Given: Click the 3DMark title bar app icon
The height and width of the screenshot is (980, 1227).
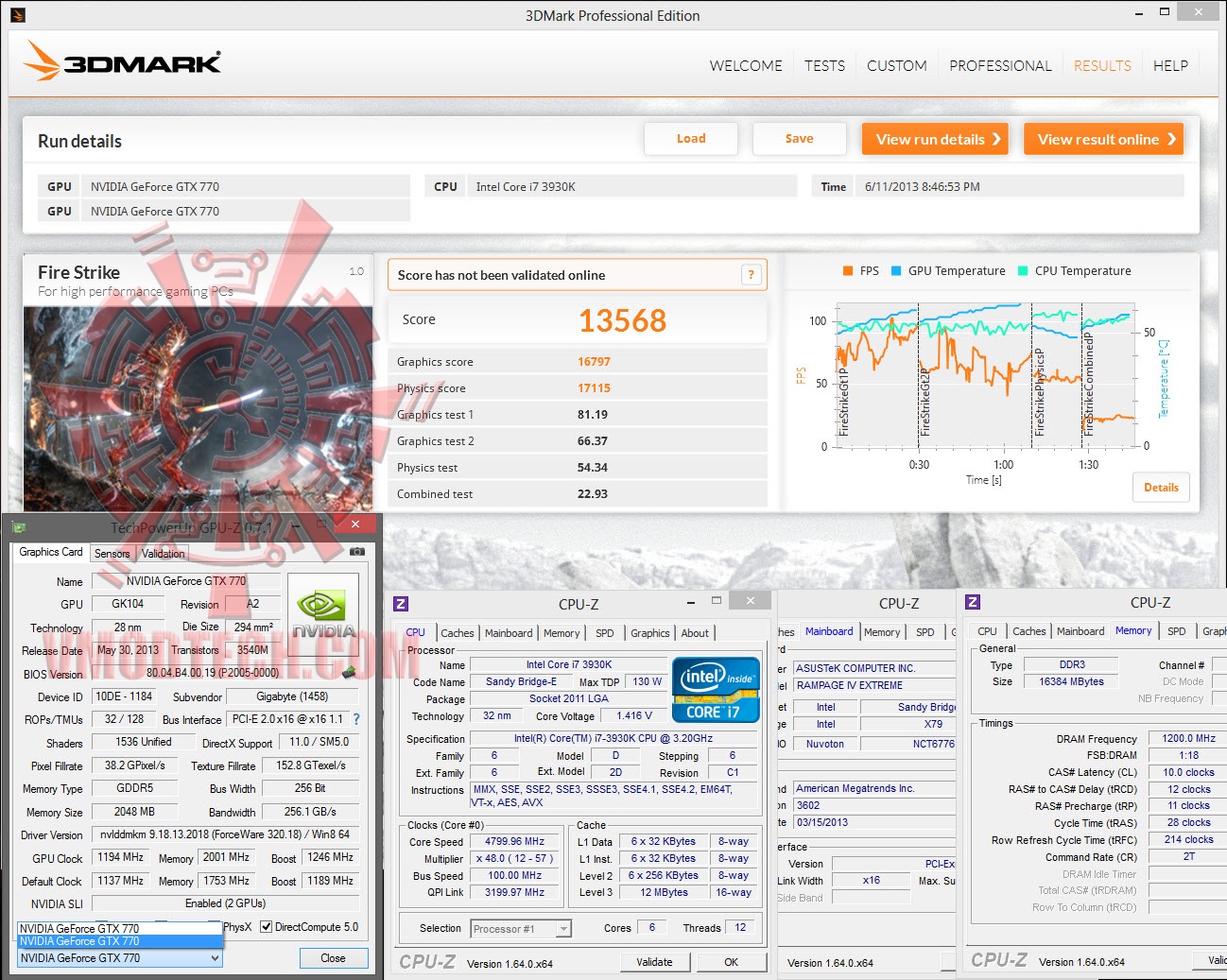Looking at the screenshot, I should pyautogui.click(x=17, y=15).
